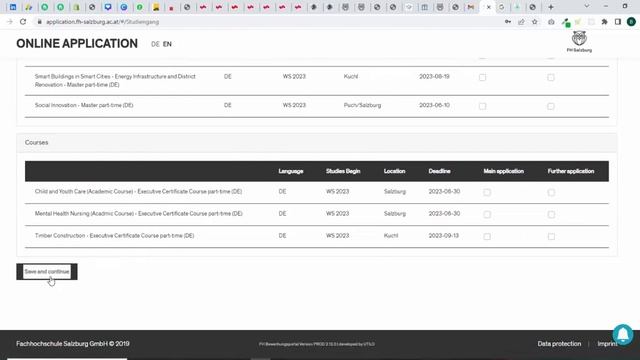Check Main application for Timber Construction

coord(487,236)
